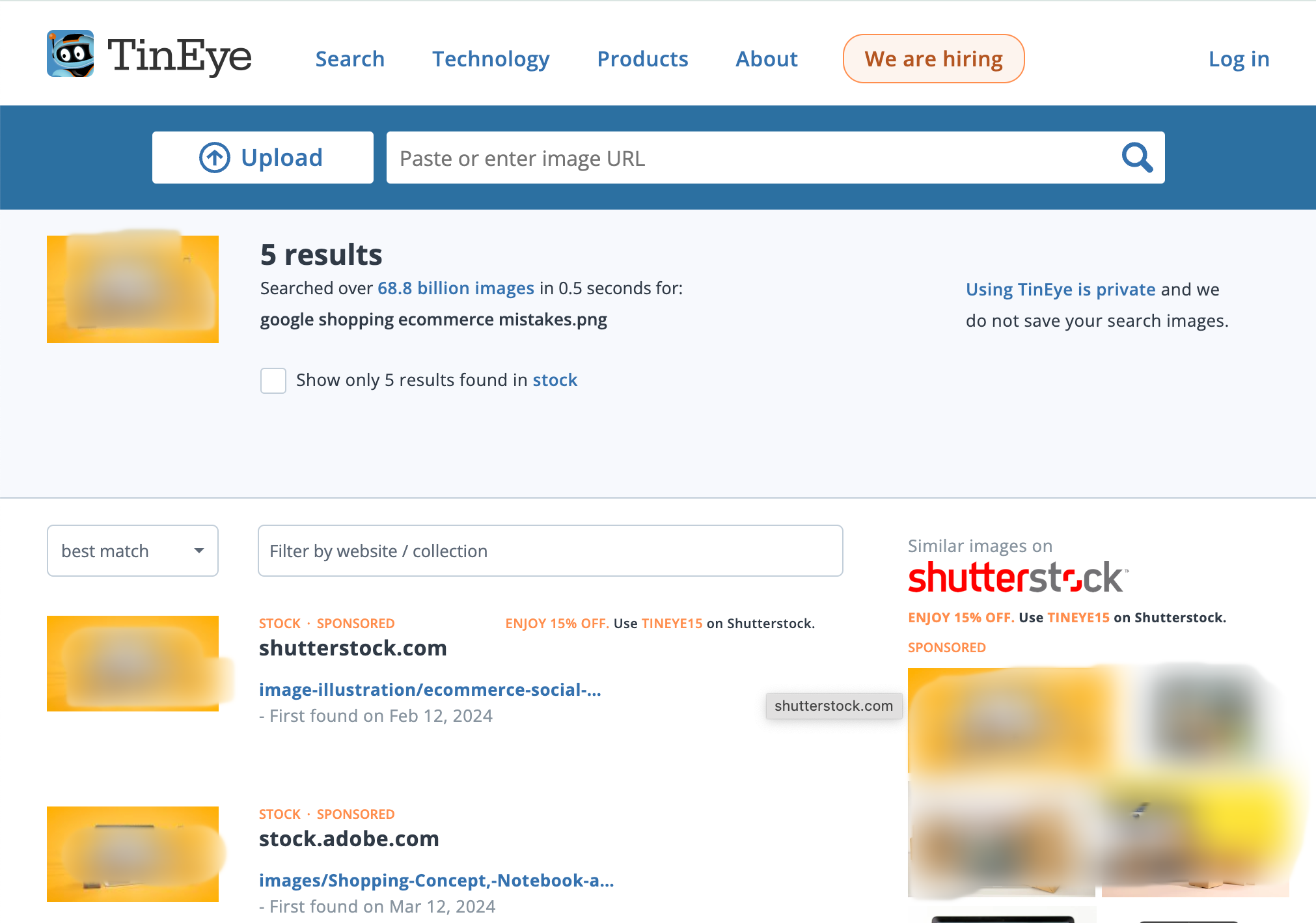
Task: Open the stock.adobe.com Shopping-Concept image link
Action: [x=436, y=881]
